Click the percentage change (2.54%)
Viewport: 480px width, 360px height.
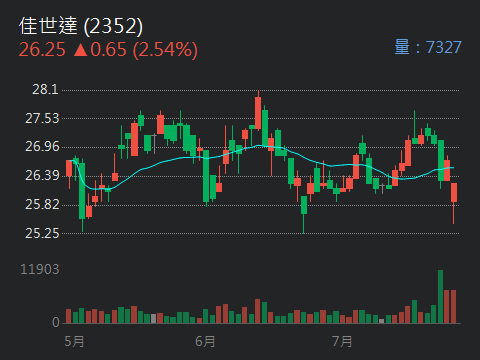click(165, 50)
